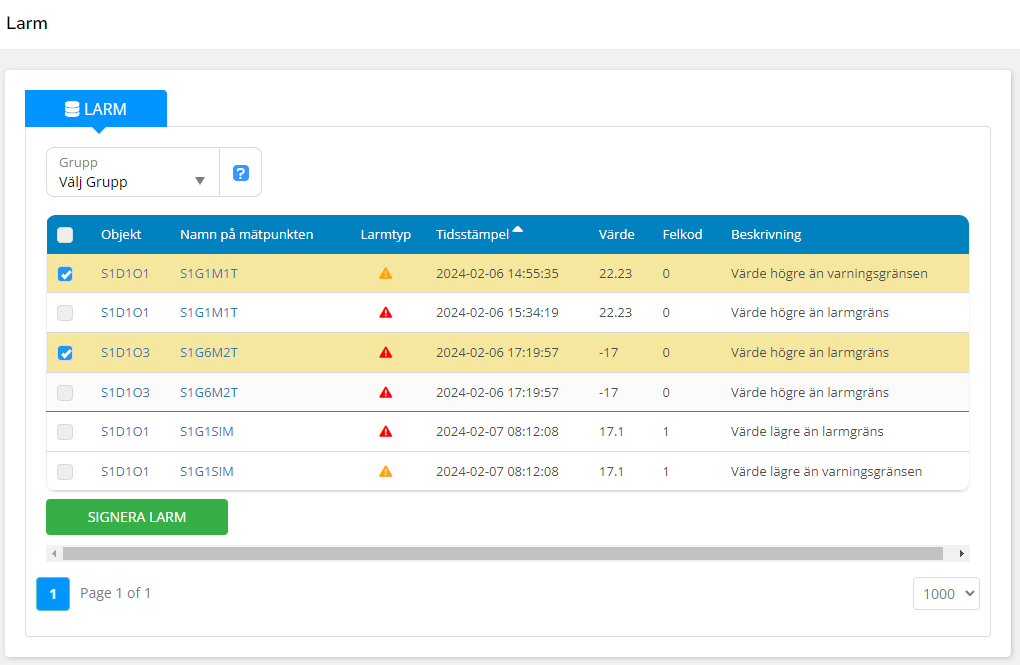Go to page 1 button

coord(53,594)
